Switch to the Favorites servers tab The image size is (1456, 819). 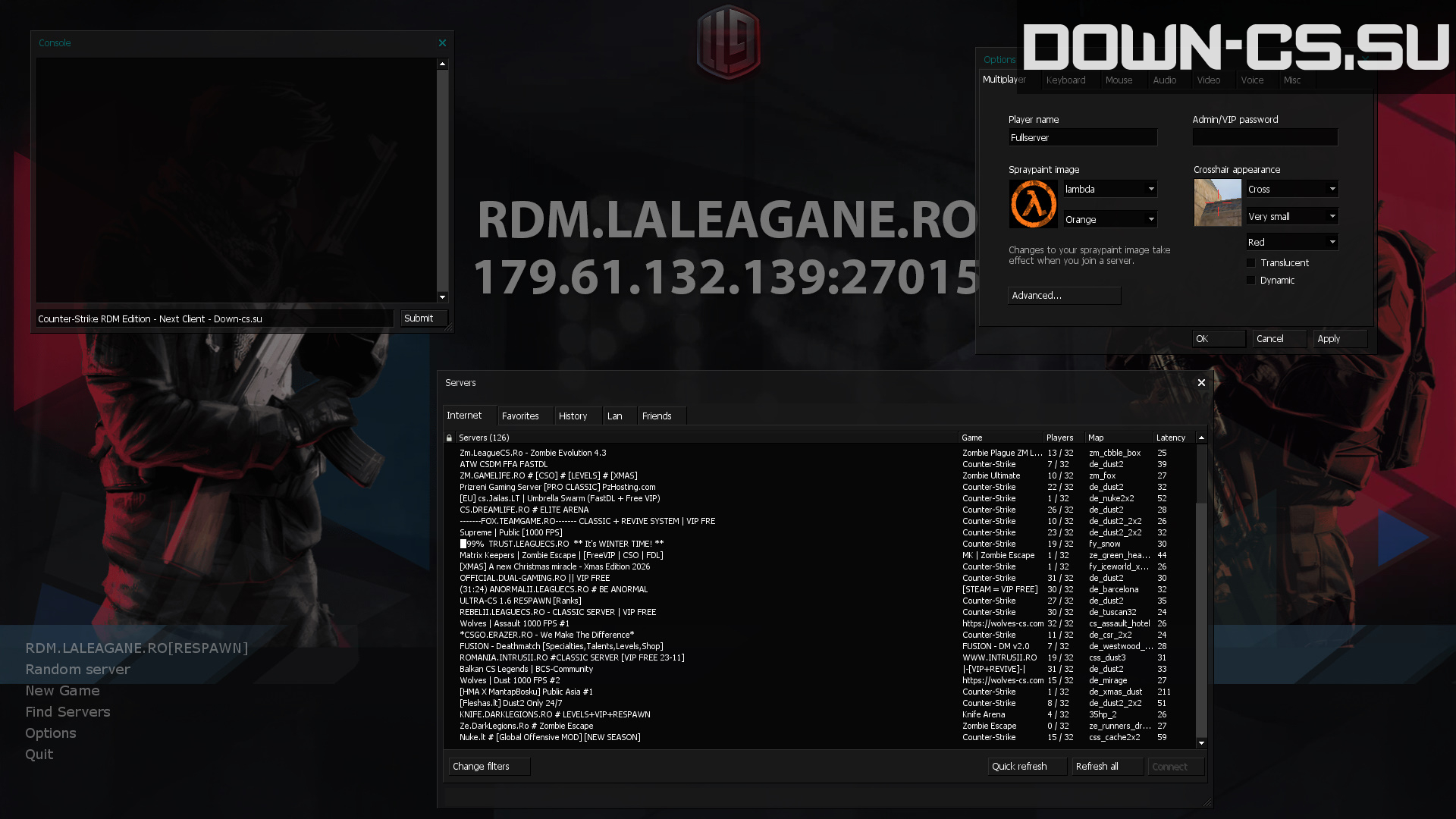[x=520, y=416]
